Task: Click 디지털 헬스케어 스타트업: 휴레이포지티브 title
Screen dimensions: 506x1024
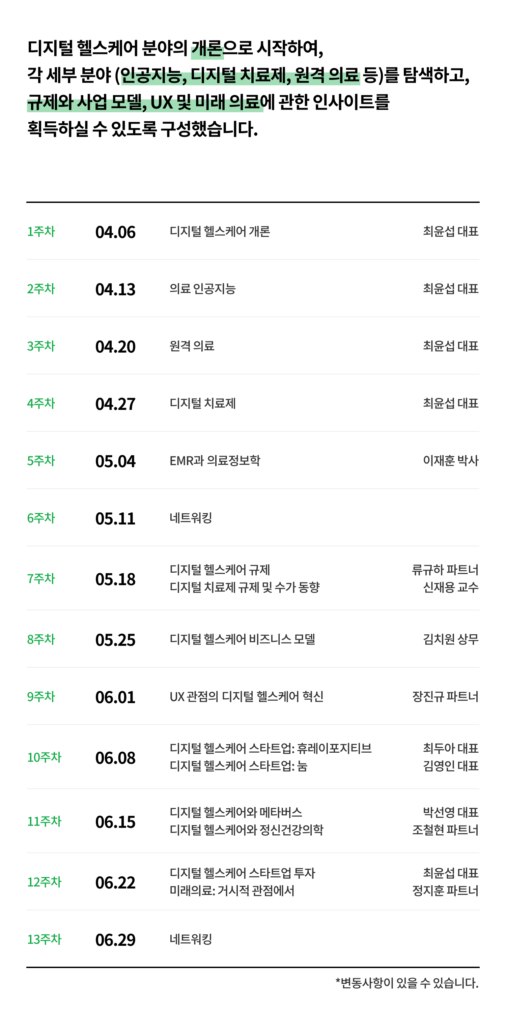Action: pyautogui.click(x=270, y=749)
